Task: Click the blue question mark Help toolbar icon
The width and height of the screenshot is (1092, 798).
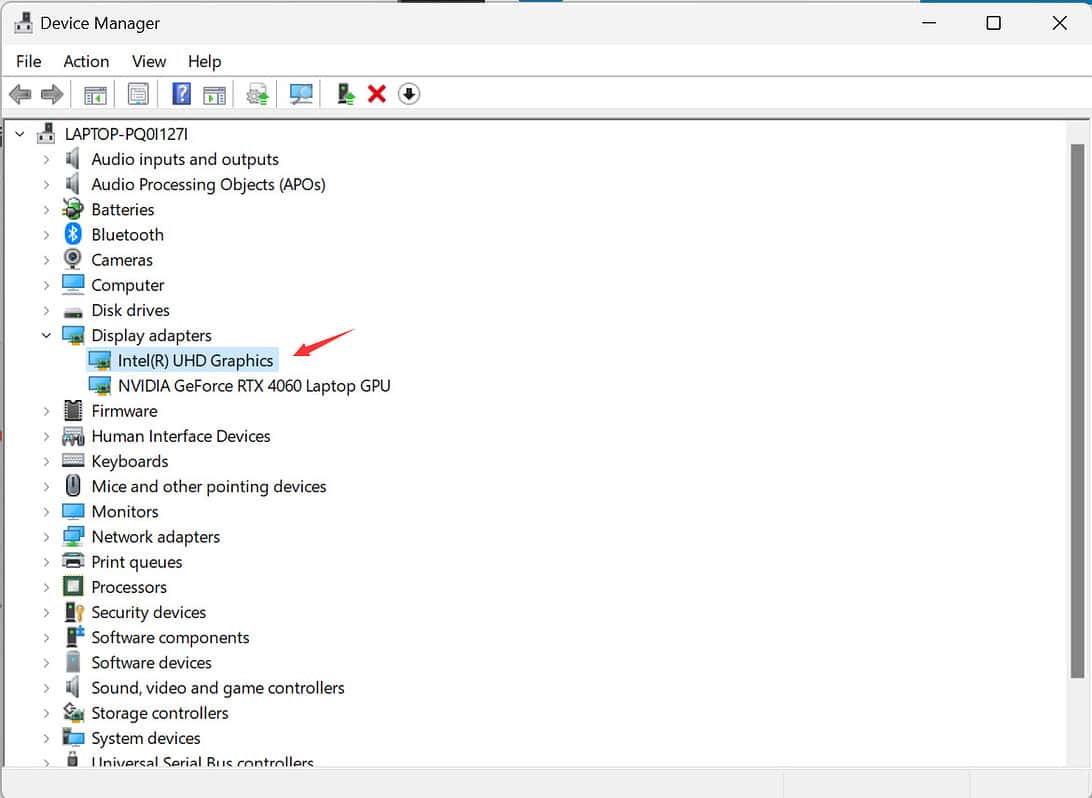Action: pos(181,93)
